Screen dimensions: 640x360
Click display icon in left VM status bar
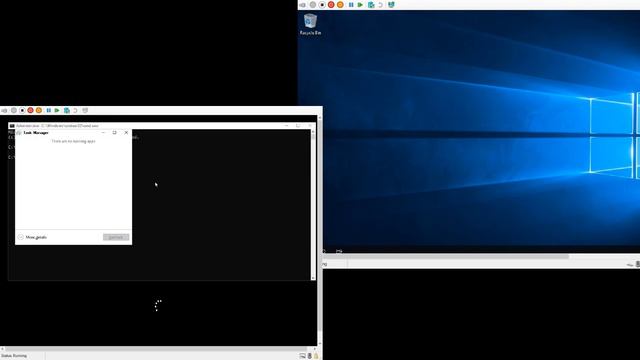tap(302, 356)
